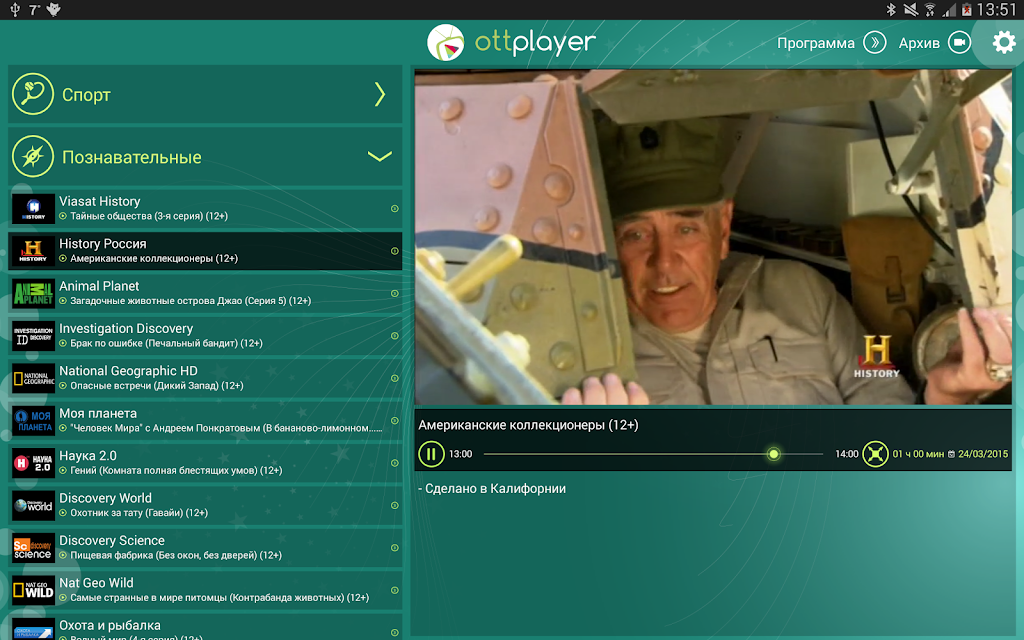Select the Discovery World channel

(x=205, y=505)
